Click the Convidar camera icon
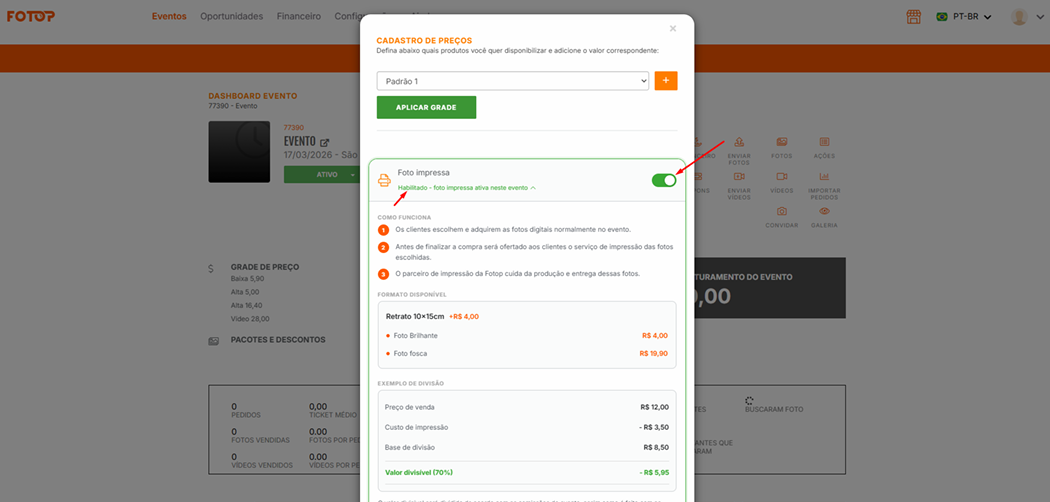Screen dimensions: 1050x502 [782, 212]
